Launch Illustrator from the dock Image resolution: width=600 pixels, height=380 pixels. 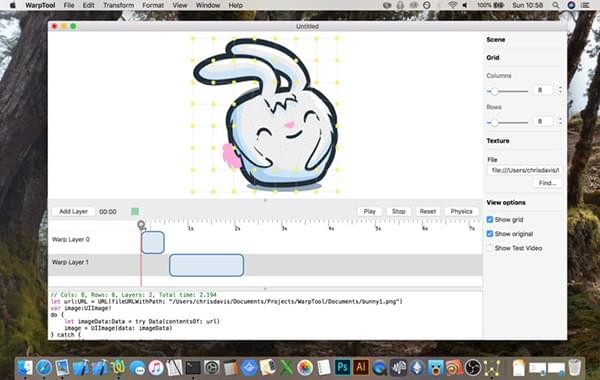coord(360,367)
